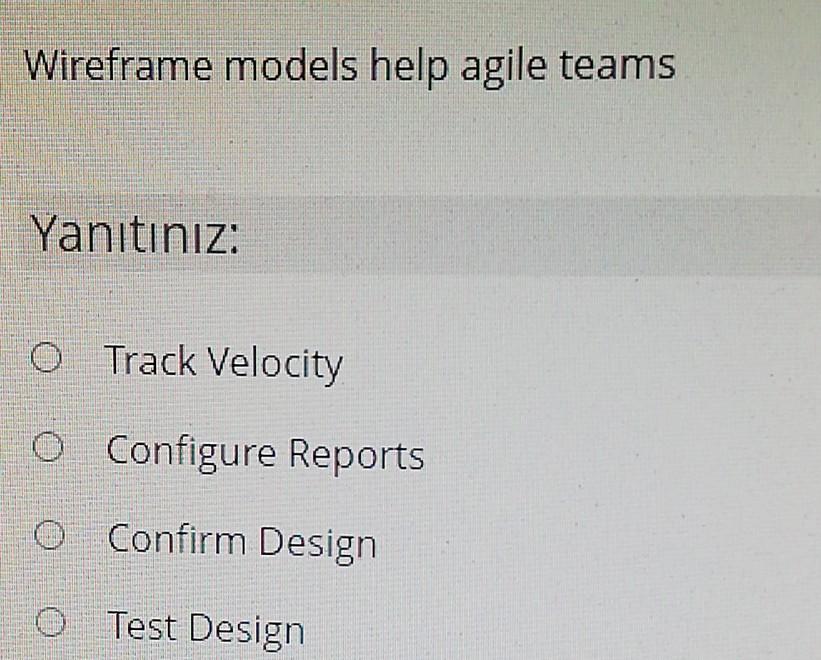The height and width of the screenshot is (660, 821).
Task: Click the Configure Reports option label
Action: pyautogui.click(x=267, y=453)
